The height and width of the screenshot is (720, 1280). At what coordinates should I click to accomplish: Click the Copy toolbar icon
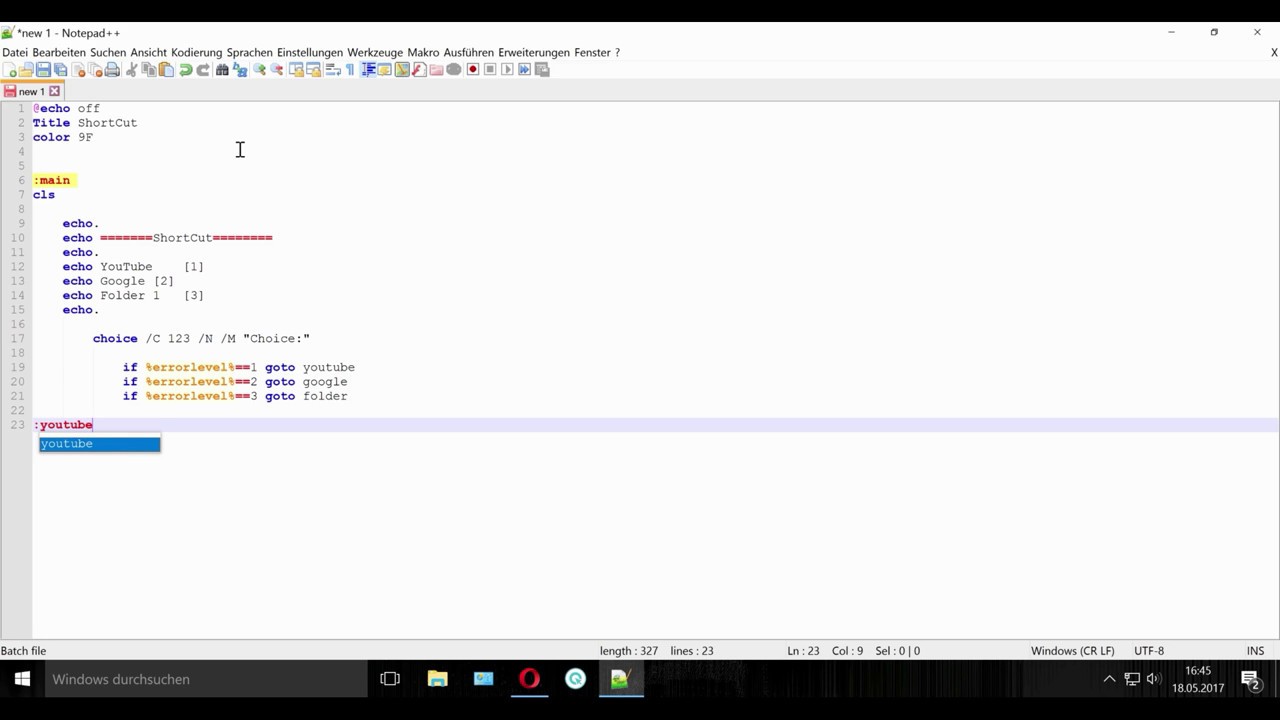pyautogui.click(x=149, y=70)
